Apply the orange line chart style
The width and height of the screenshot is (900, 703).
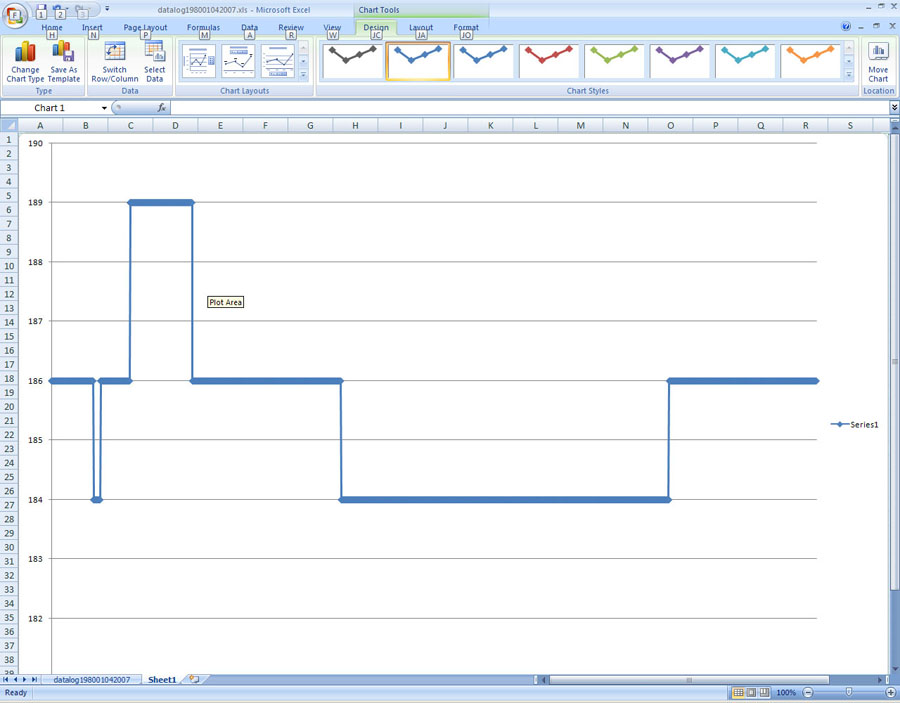click(810, 60)
